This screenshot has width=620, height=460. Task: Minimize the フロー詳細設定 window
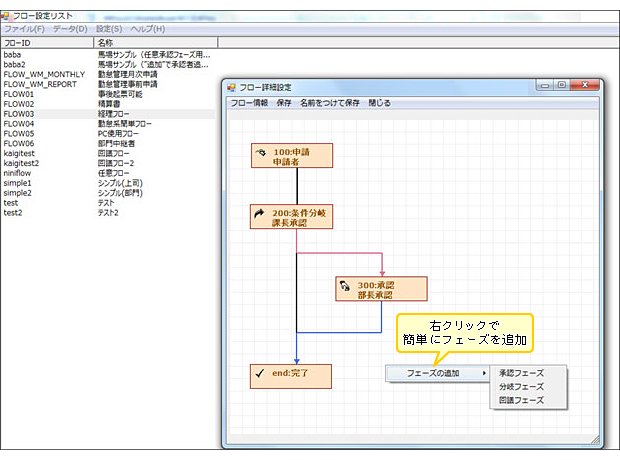545,85
